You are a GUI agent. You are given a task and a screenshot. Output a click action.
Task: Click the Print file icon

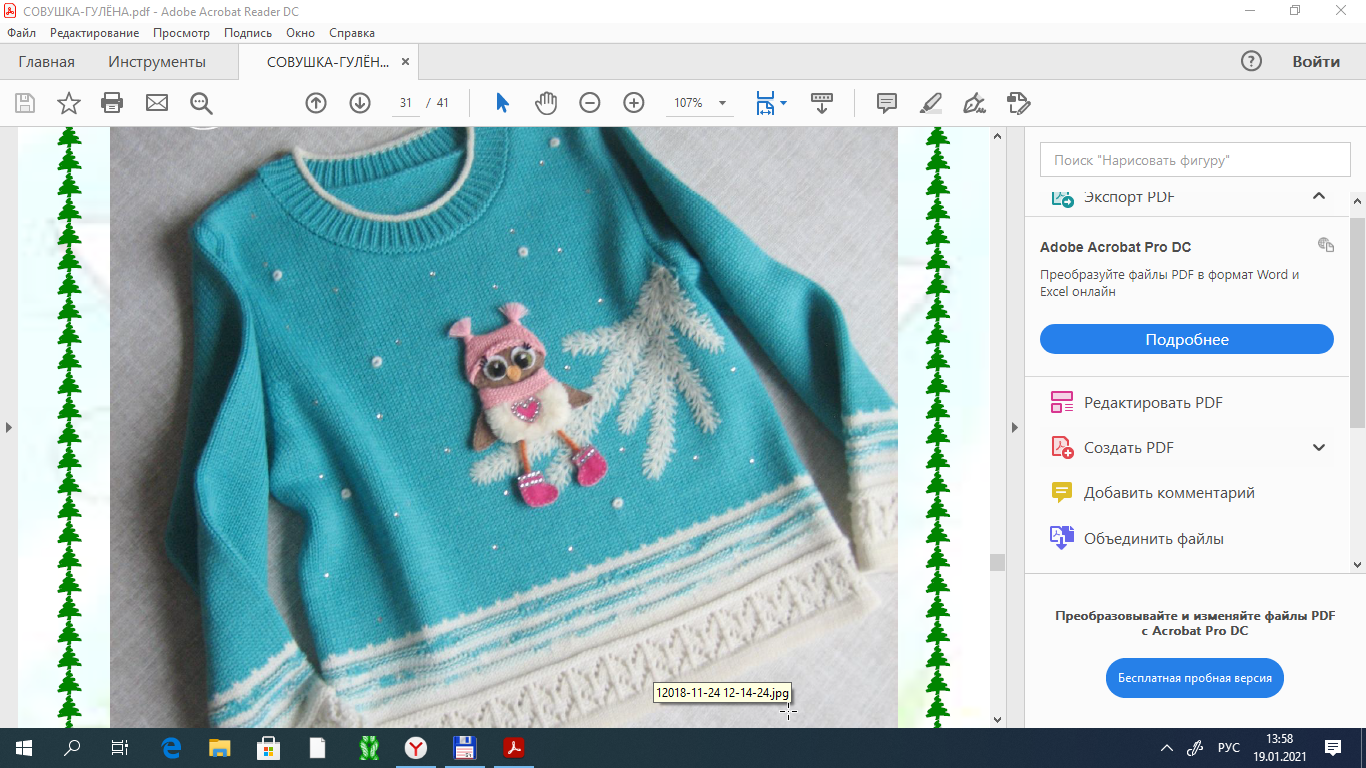coord(112,103)
